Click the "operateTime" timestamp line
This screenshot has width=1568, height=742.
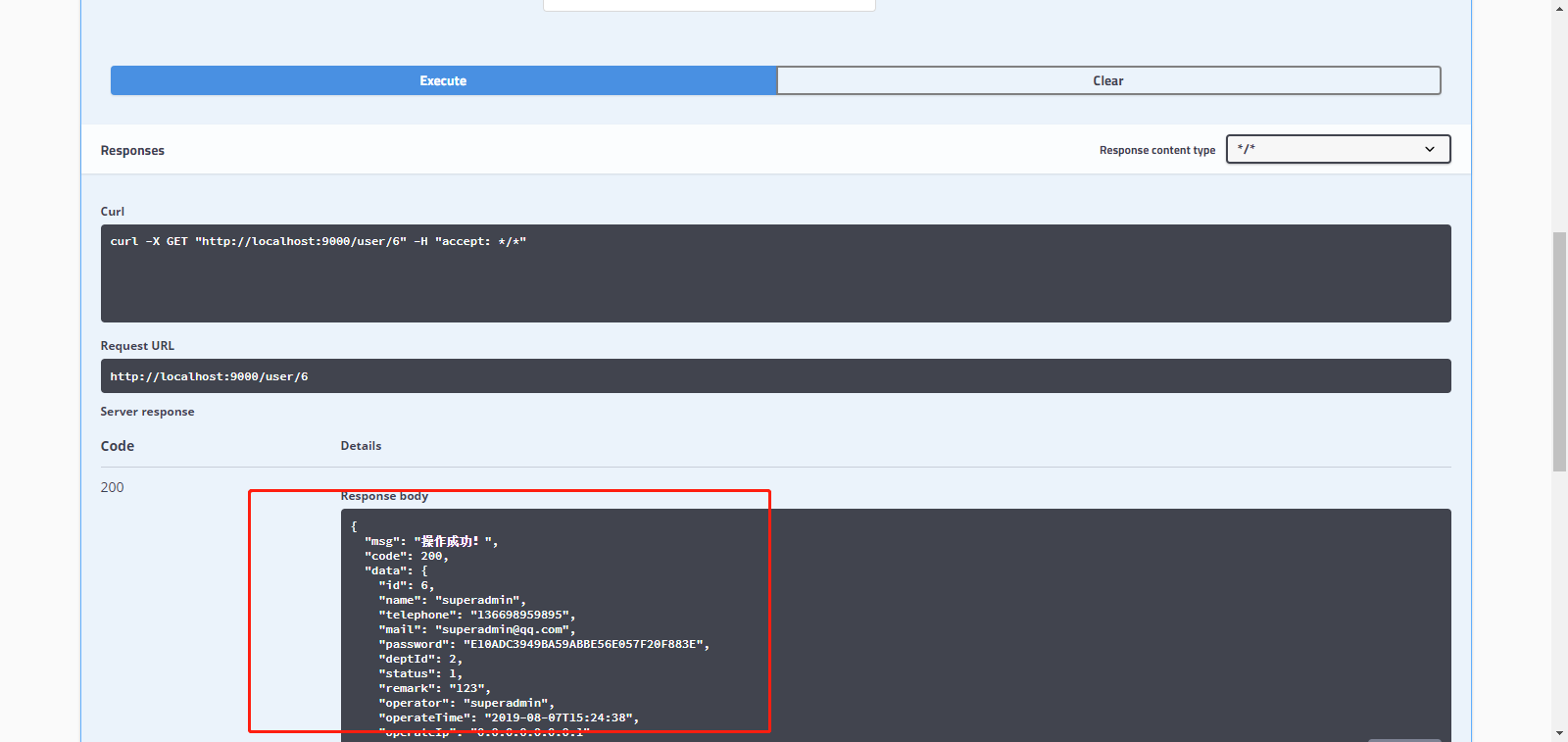point(509,717)
